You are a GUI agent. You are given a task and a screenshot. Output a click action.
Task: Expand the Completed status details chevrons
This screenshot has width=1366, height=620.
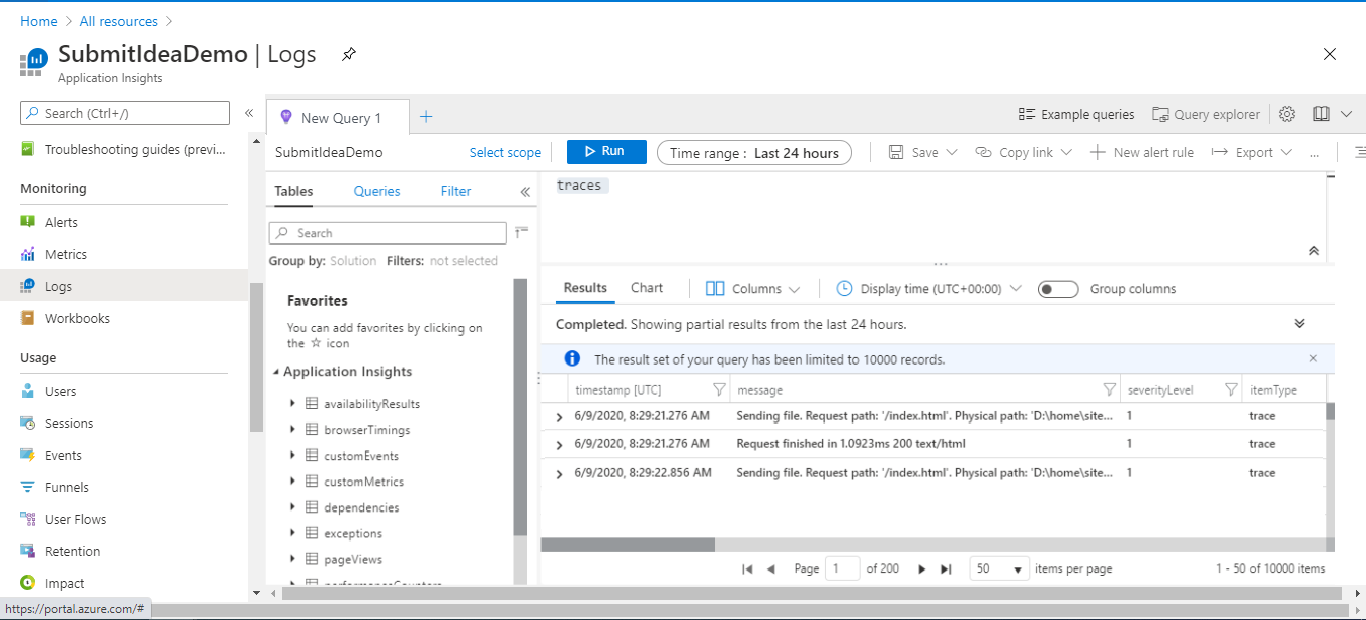(1300, 324)
